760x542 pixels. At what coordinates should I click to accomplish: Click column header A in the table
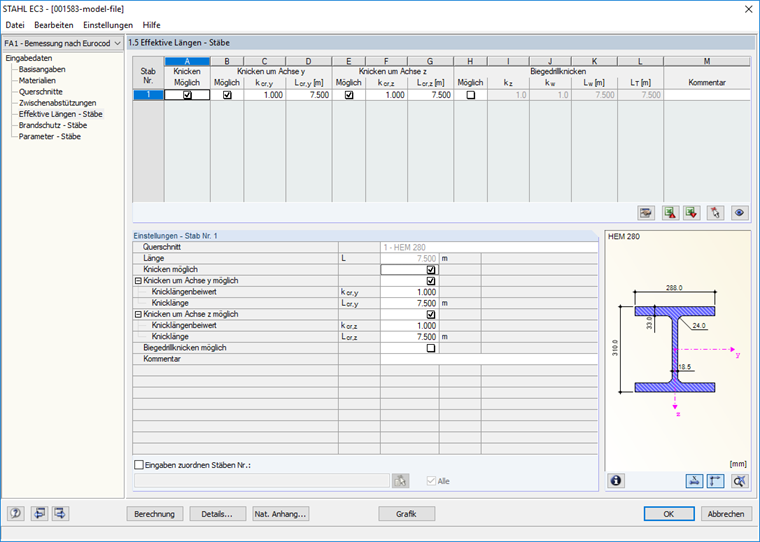pos(187,61)
